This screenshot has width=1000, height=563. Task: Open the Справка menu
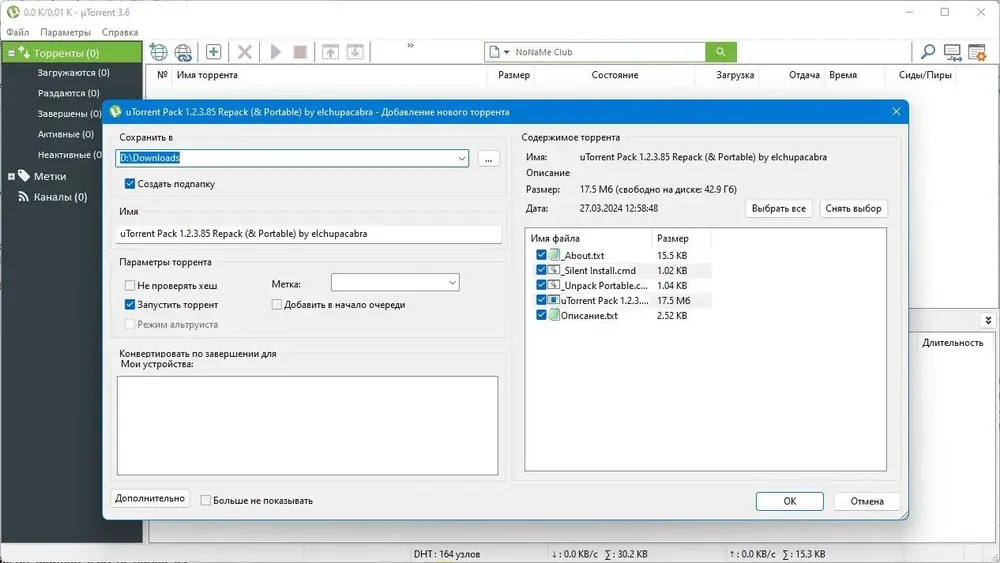point(120,32)
